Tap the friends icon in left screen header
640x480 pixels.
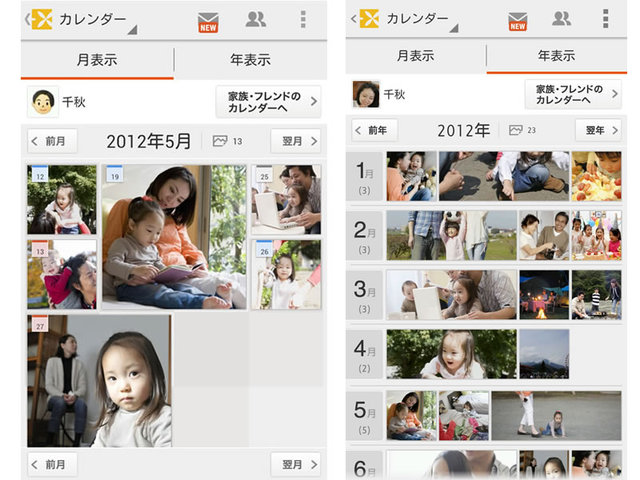click(256, 19)
